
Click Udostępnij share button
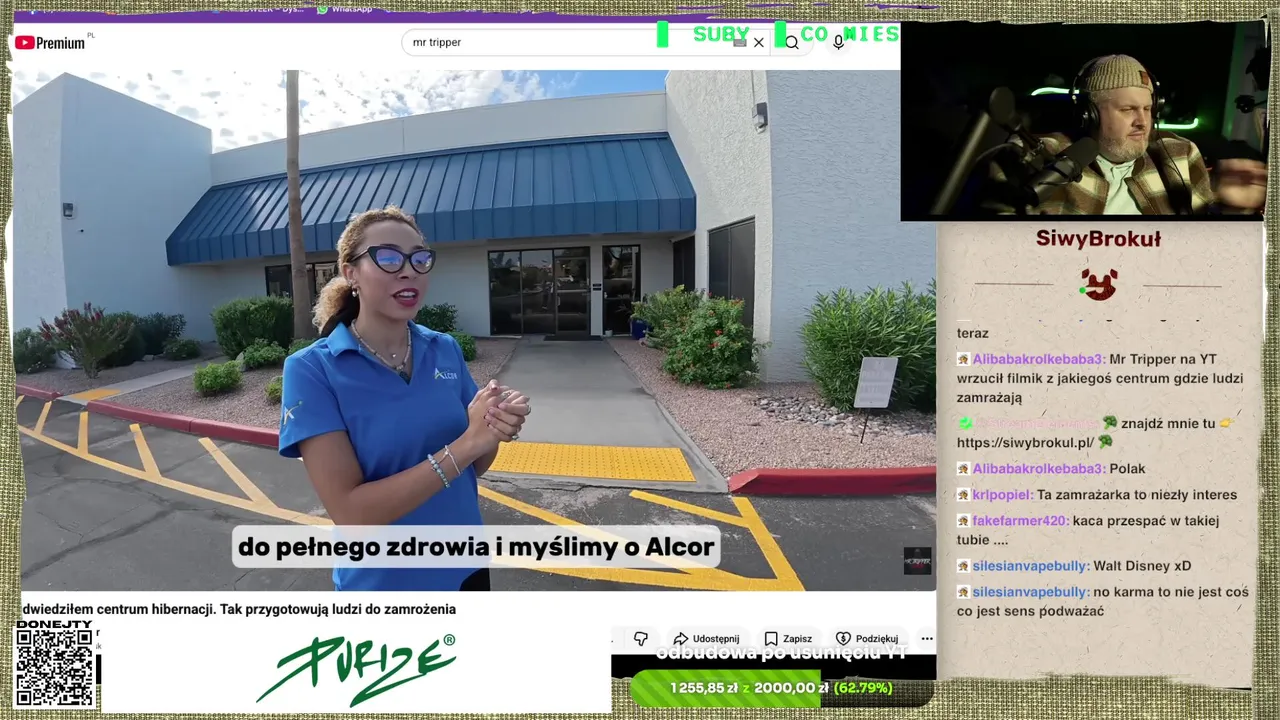[706, 638]
